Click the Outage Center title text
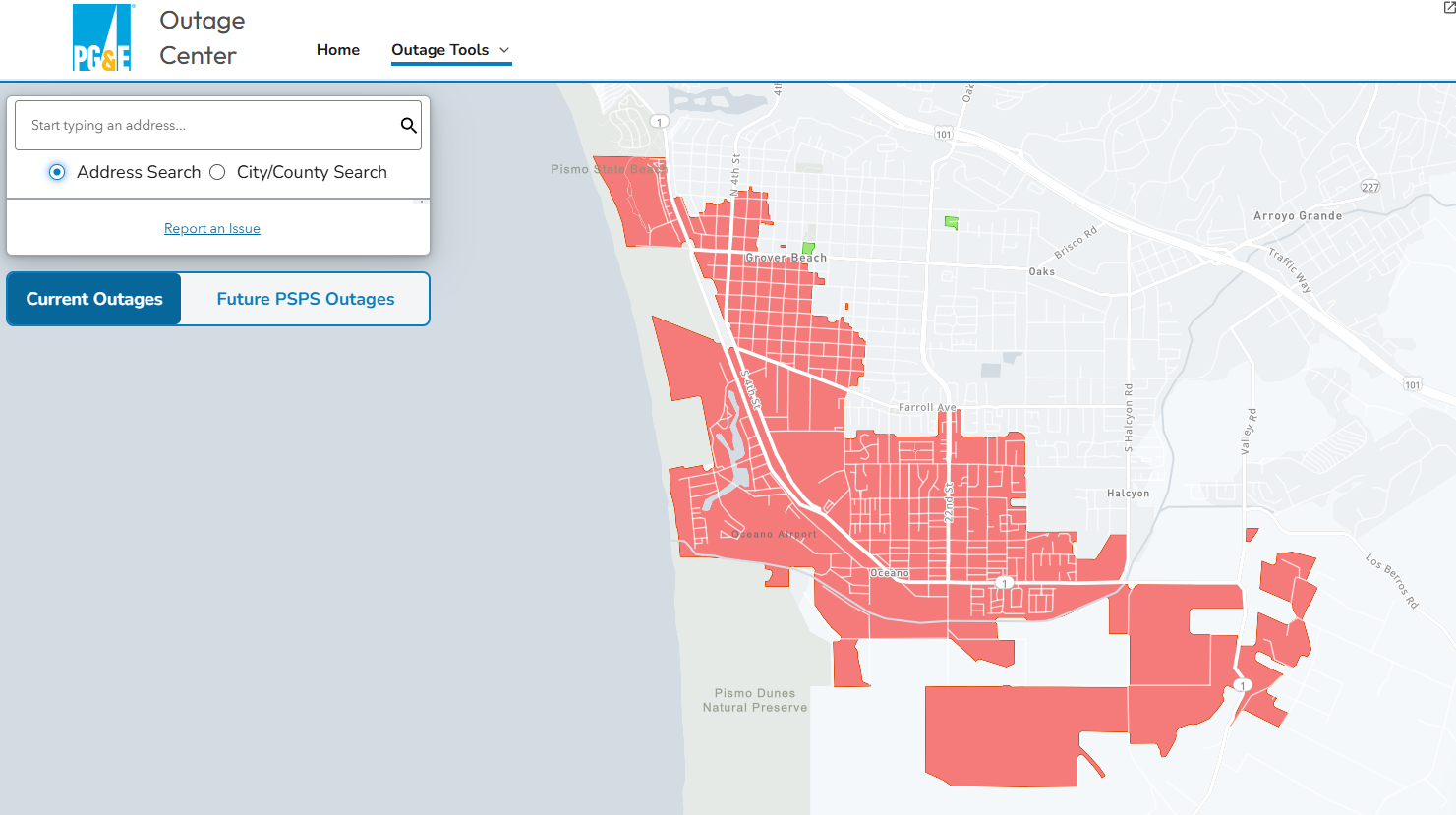Image resolution: width=1456 pixels, height=815 pixels. (202, 38)
